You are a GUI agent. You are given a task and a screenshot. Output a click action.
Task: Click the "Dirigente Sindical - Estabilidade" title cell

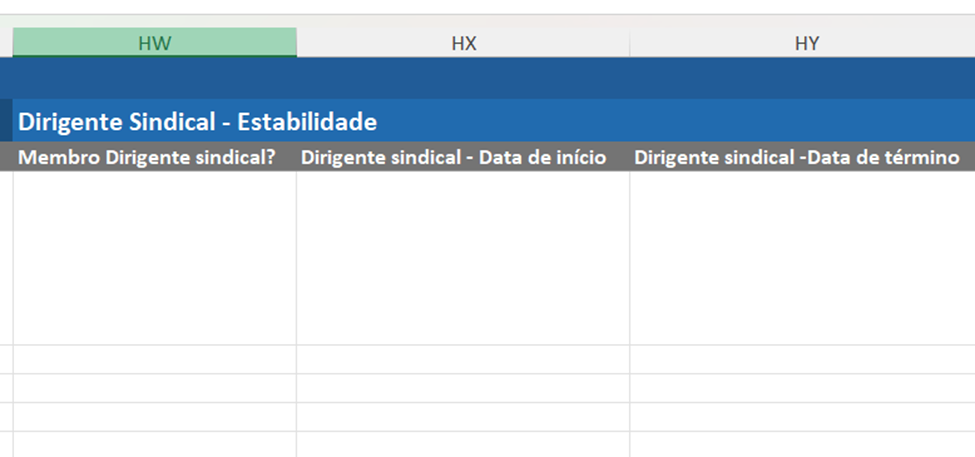point(197,122)
